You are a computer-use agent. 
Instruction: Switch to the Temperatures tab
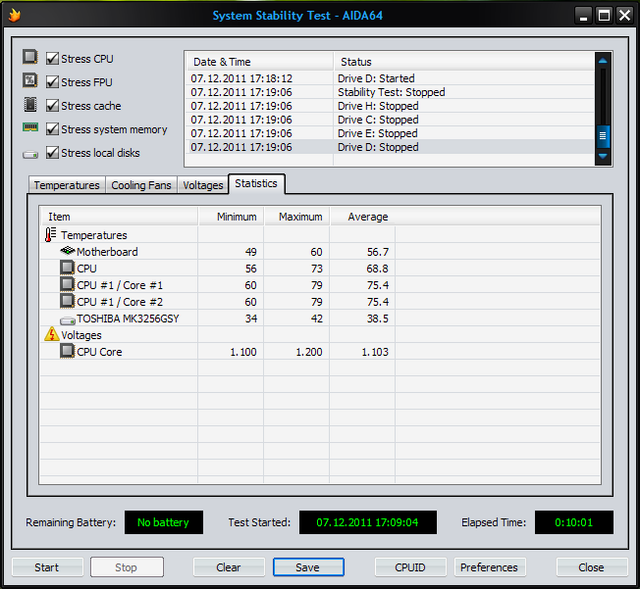[x=67, y=185]
